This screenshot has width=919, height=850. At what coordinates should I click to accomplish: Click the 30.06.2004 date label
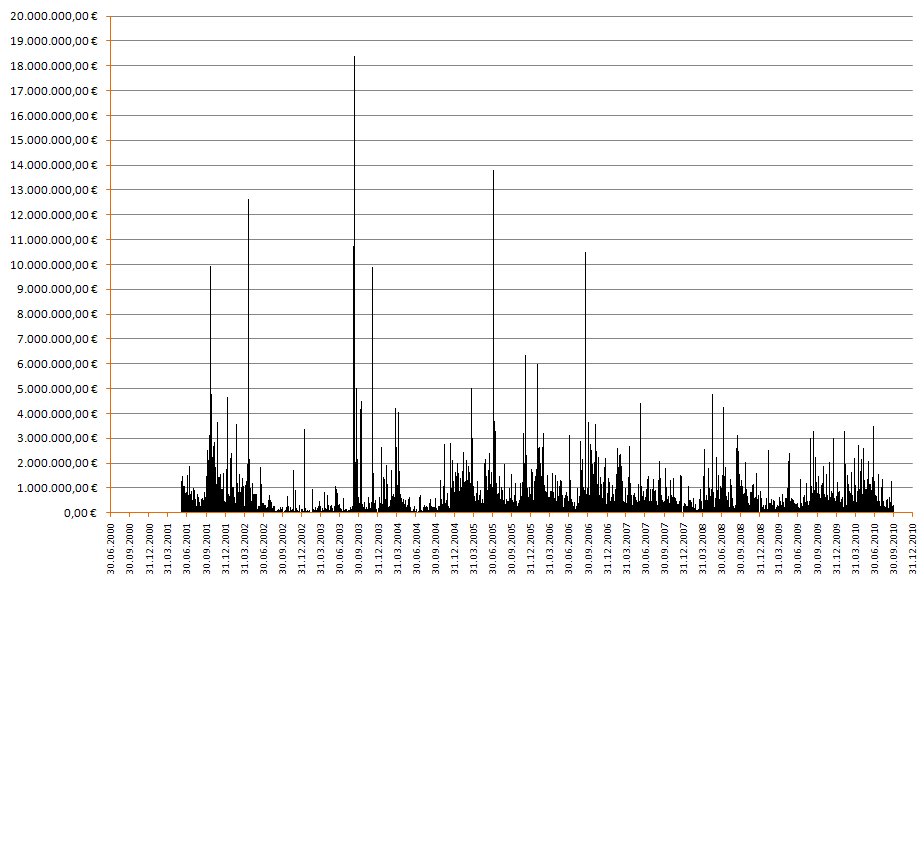pos(417,549)
